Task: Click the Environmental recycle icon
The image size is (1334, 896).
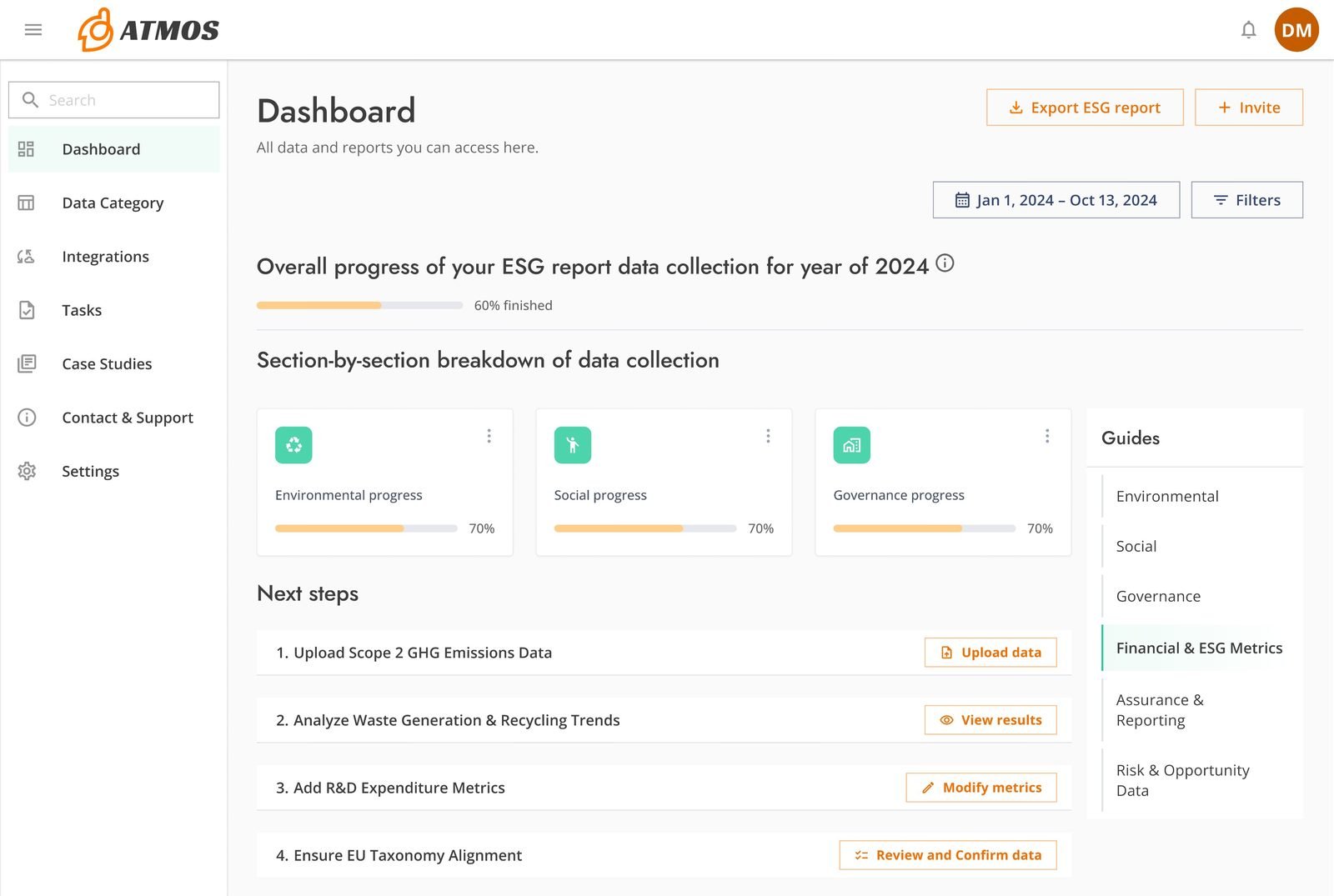Action: tap(293, 445)
